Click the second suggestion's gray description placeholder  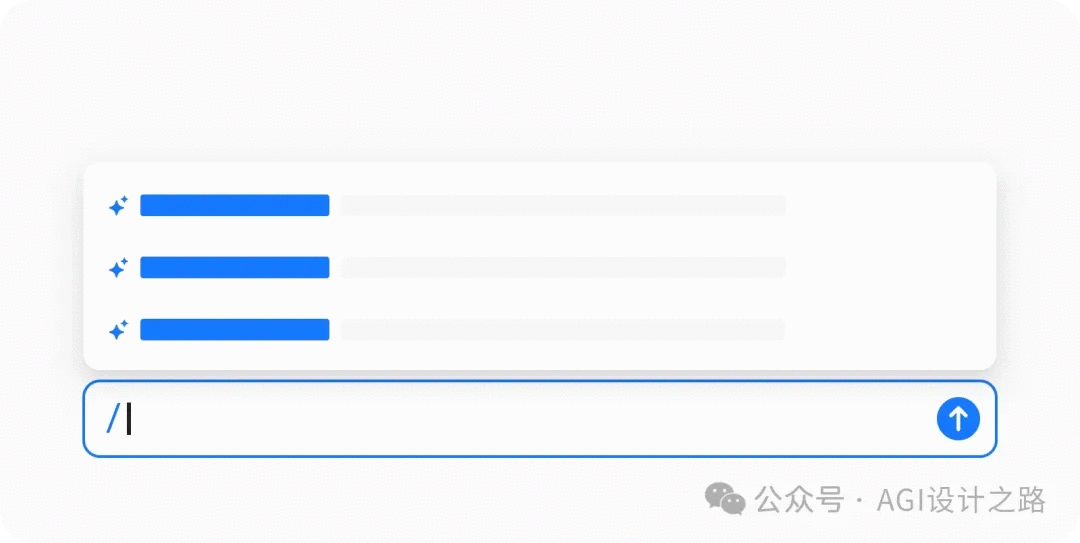[563, 267]
